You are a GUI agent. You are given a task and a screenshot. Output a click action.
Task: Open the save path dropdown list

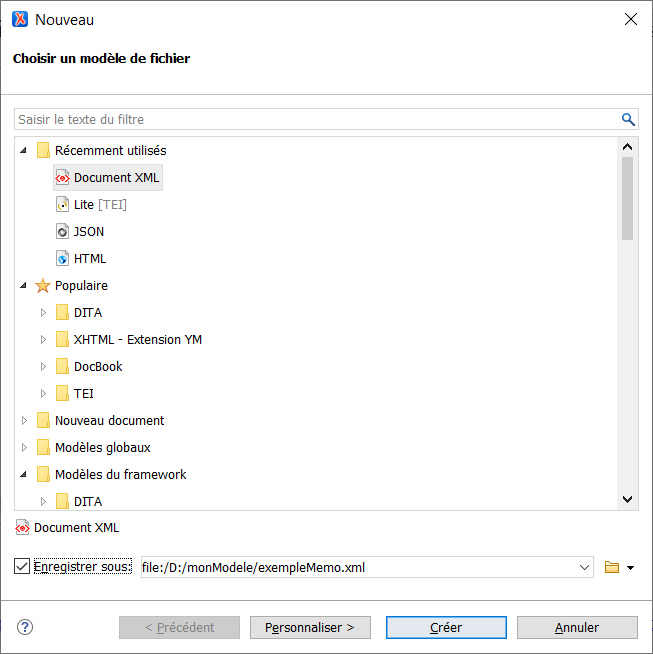pos(585,568)
